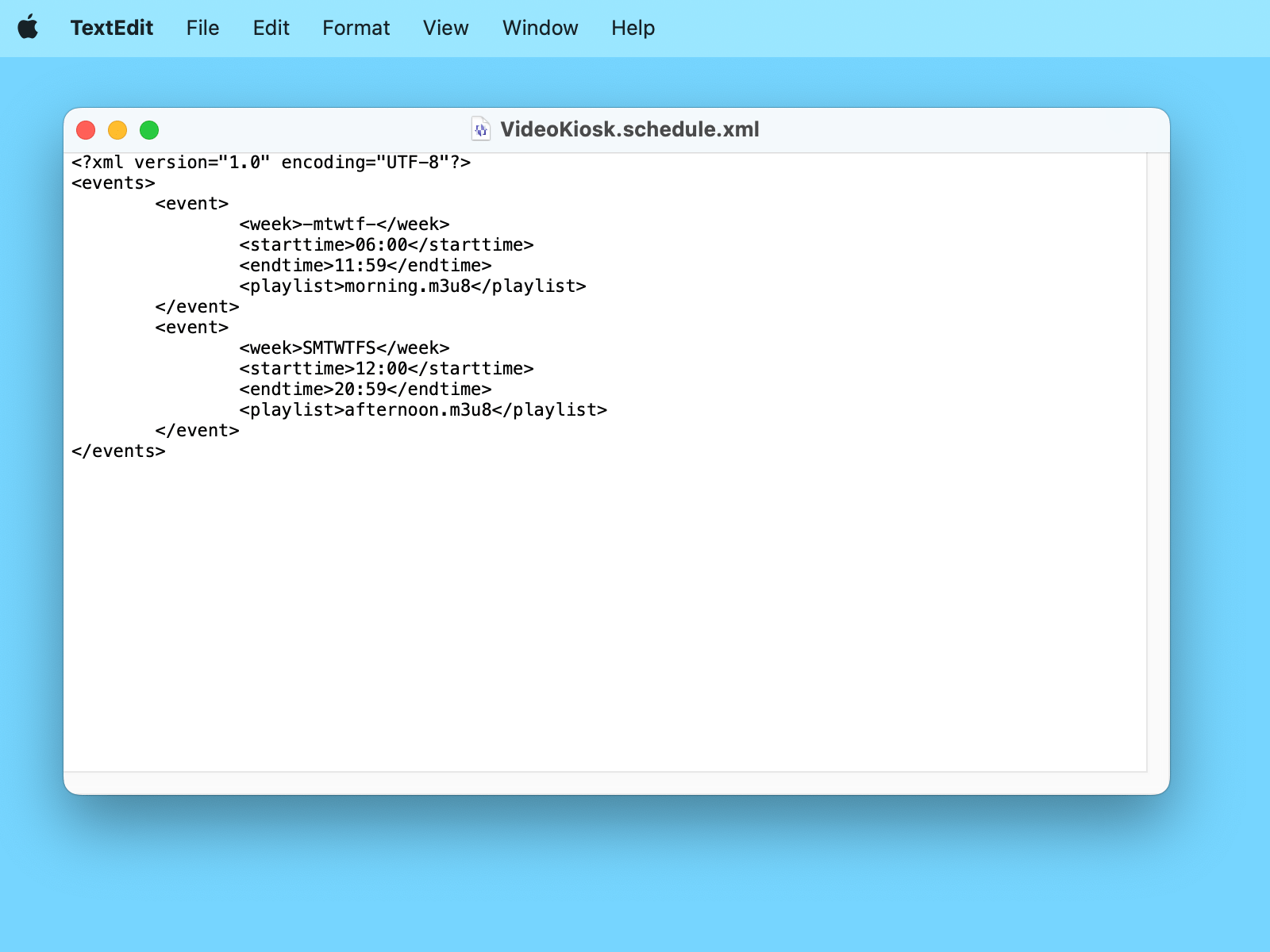
Task: Open the Help menu
Action: pos(633,28)
